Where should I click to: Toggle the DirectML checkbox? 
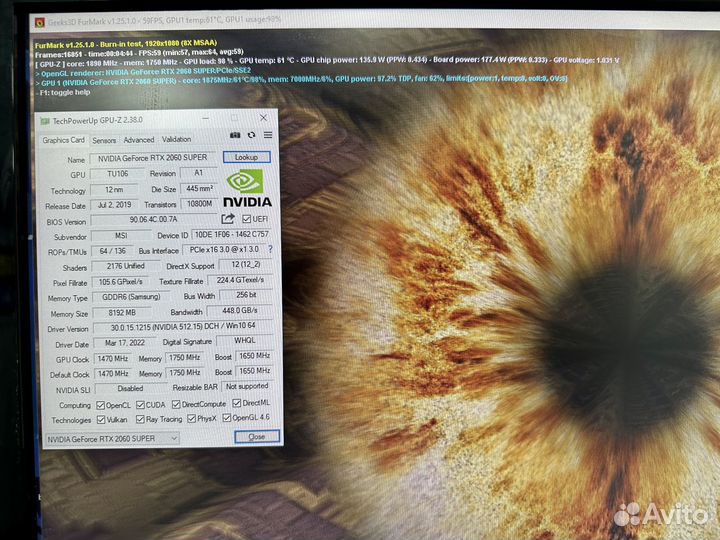click(x=236, y=403)
